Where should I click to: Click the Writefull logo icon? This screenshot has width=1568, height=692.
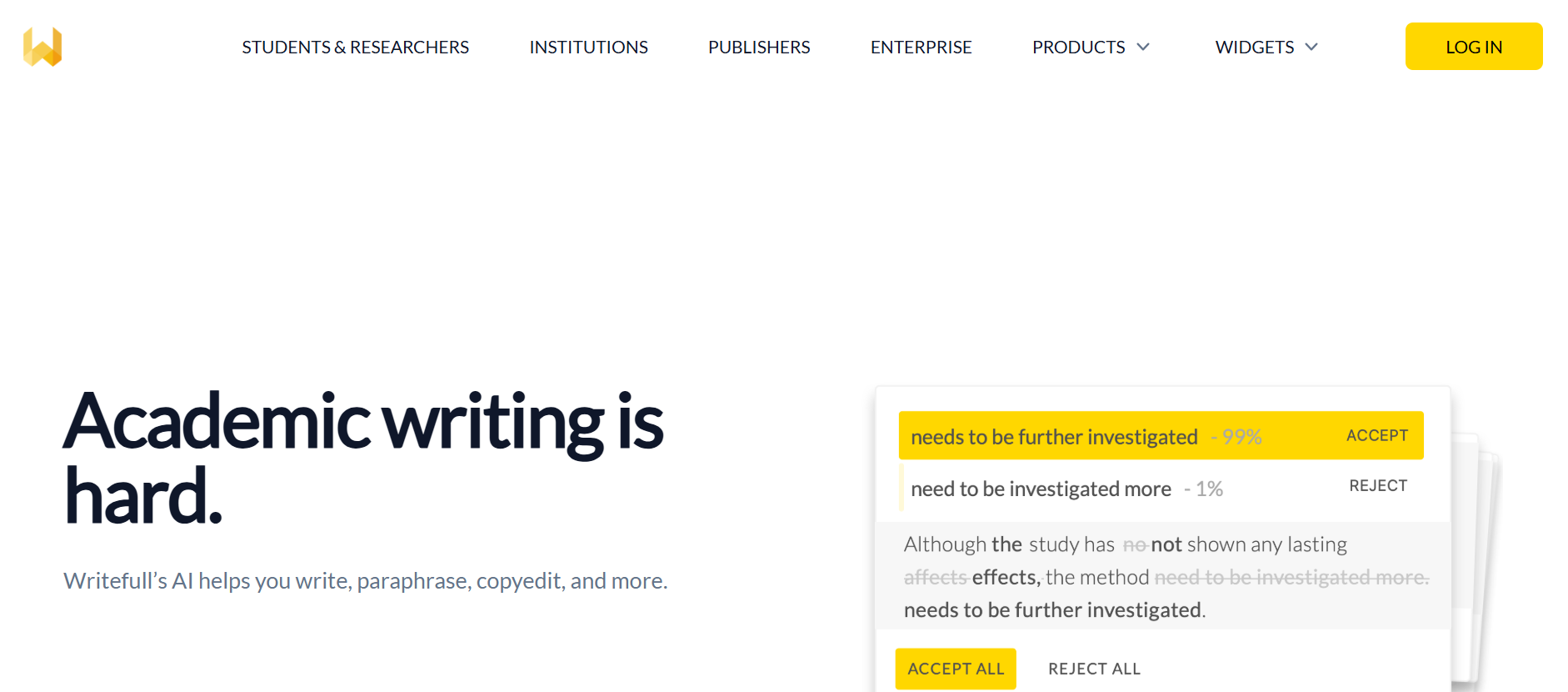pos(42,47)
